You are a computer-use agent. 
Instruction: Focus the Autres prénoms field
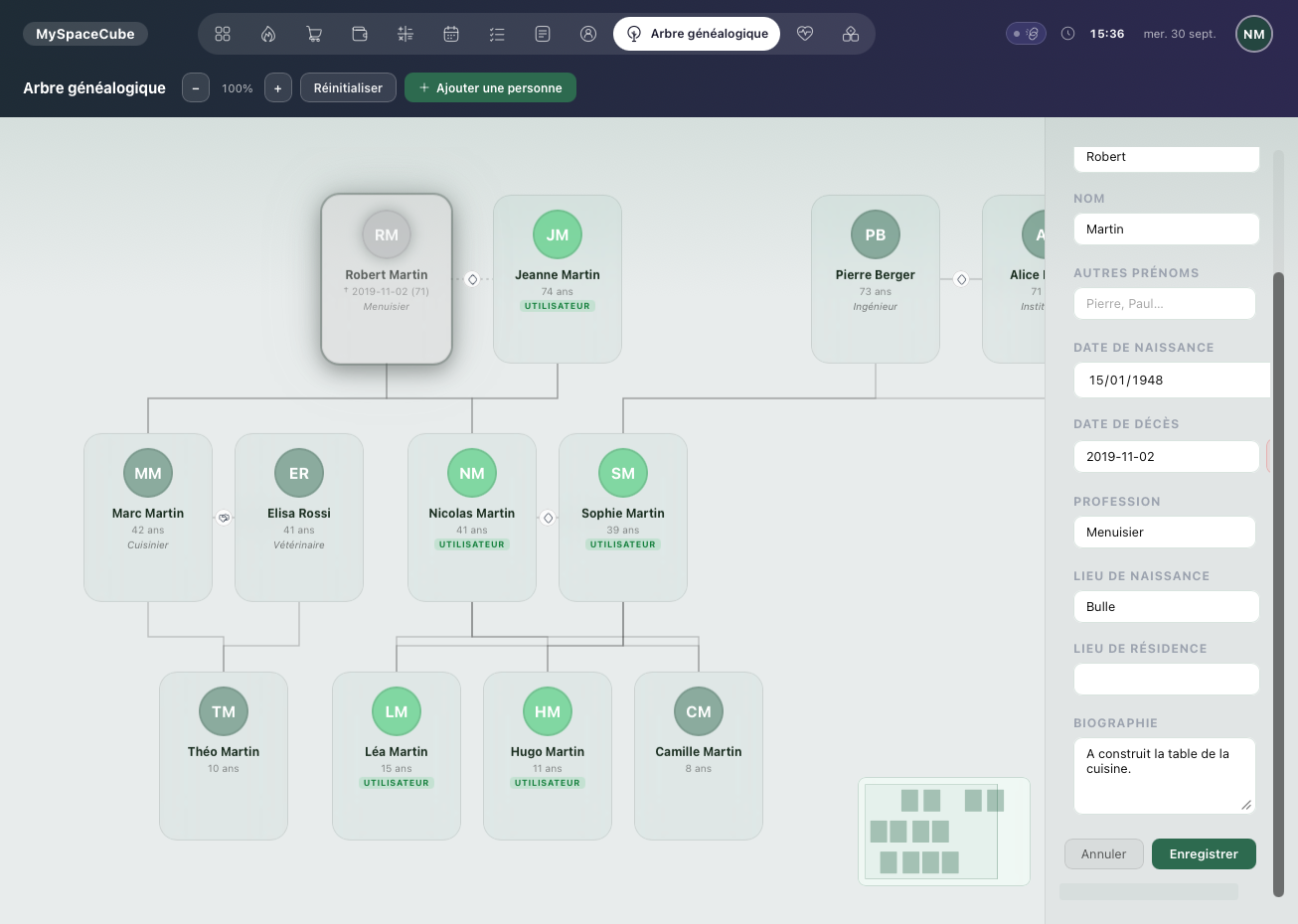(1165, 304)
